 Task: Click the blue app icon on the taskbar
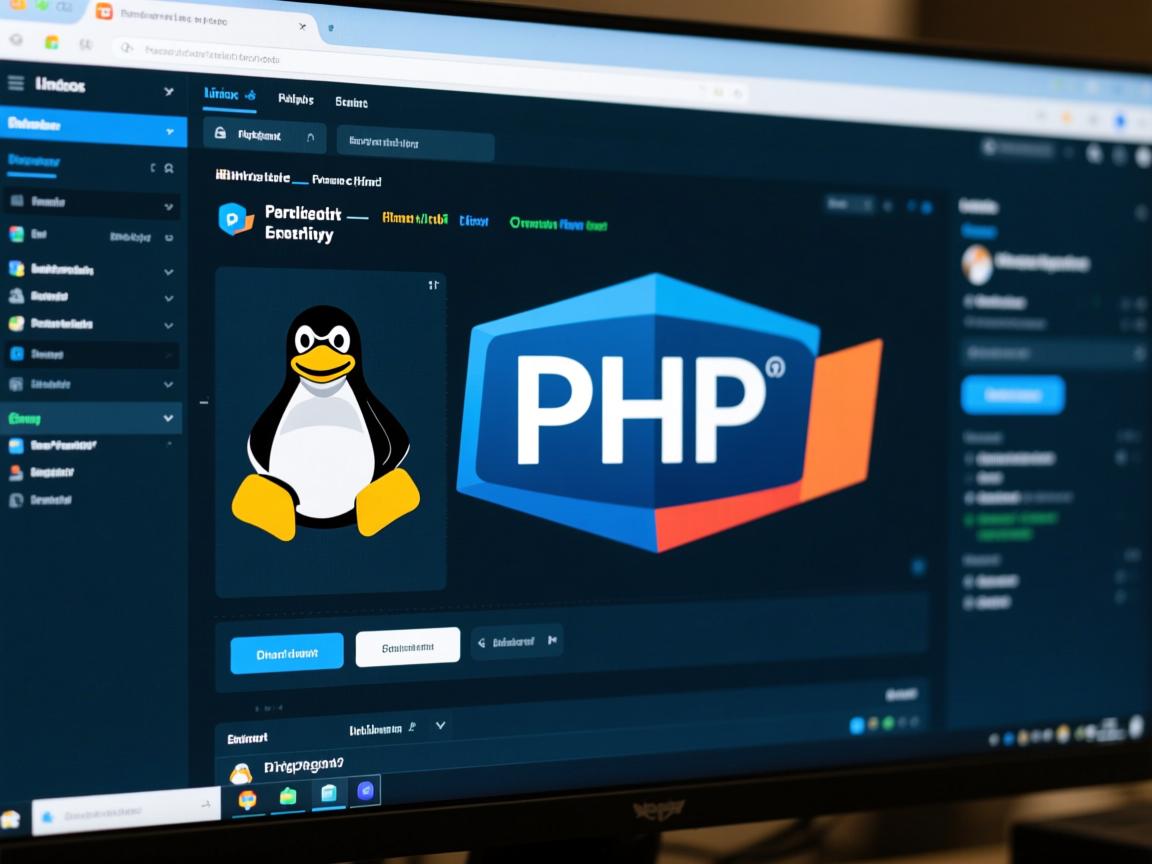tap(364, 791)
